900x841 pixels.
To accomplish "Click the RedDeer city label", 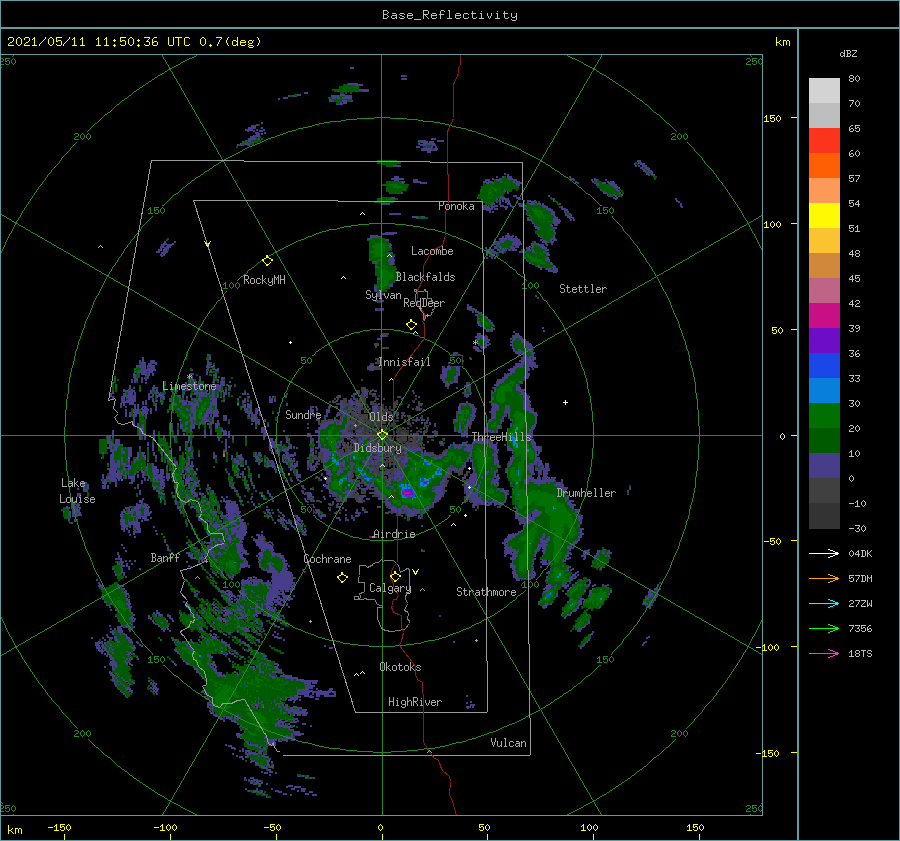I will point(424,303).
